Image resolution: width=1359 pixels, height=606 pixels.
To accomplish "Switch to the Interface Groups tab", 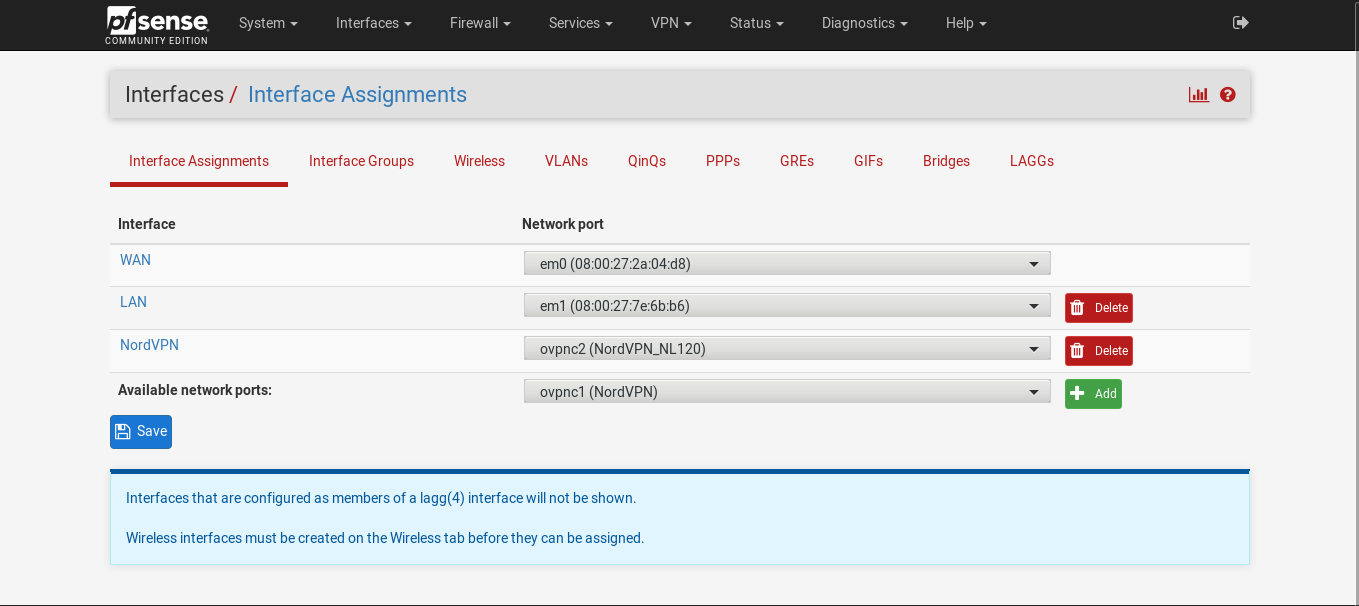I will (x=361, y=161).
